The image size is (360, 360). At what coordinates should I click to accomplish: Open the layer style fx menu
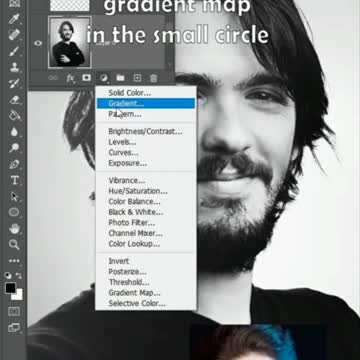coord(70,78)
